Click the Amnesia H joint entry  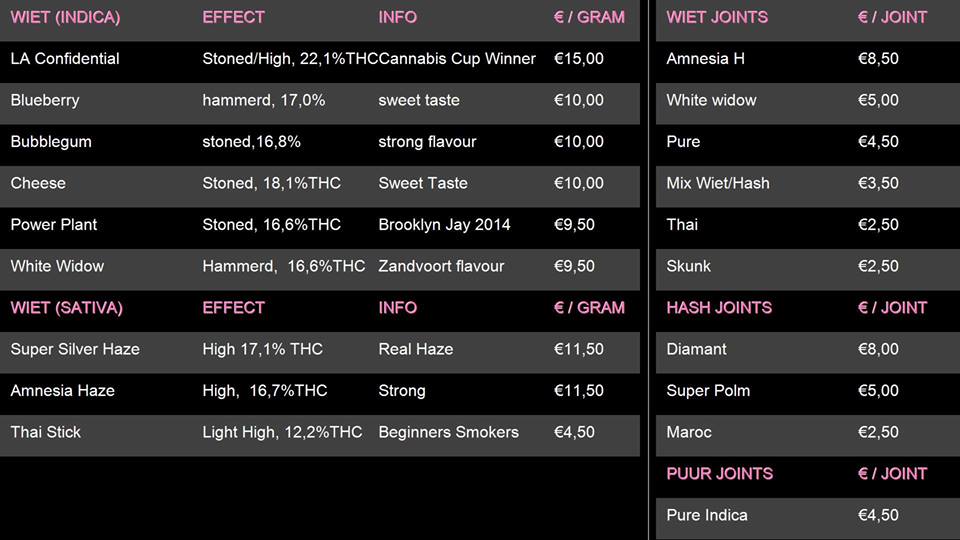tap(705, 59)
